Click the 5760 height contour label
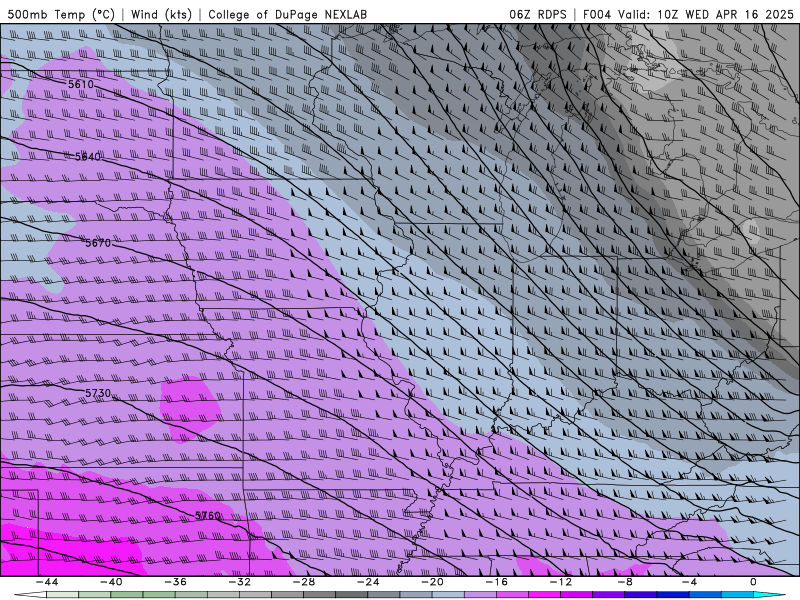 (x=208, y=515)
